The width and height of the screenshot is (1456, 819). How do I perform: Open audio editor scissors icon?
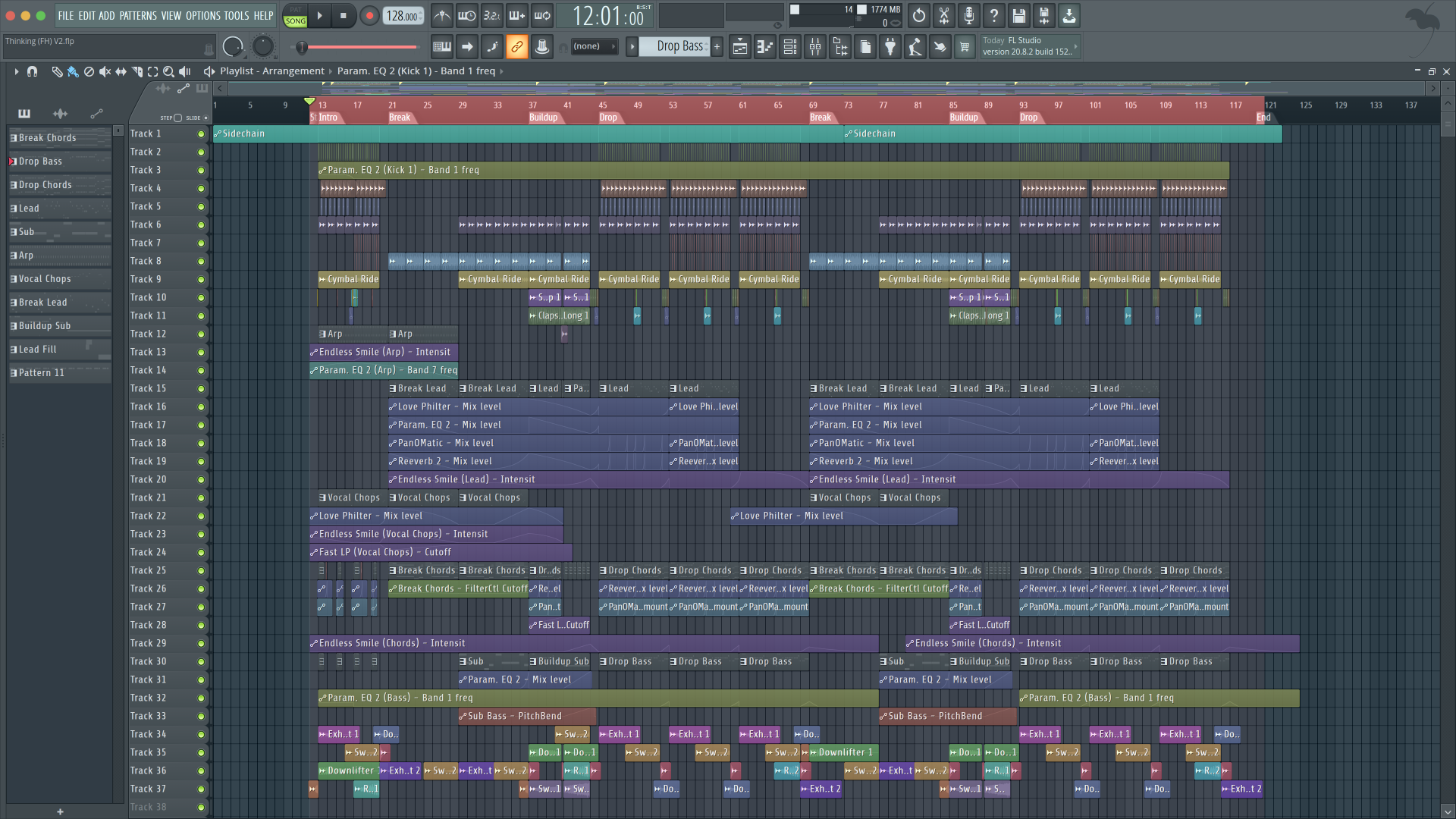coord(943,15)
